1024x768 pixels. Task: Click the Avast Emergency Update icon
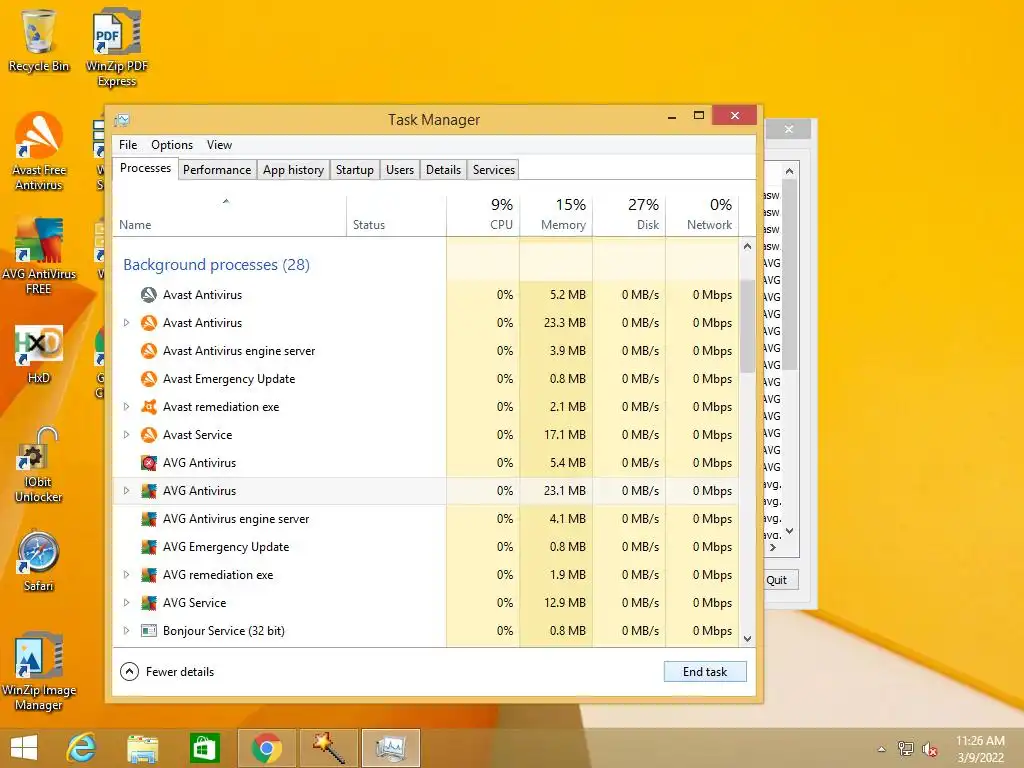click(149, 379)
